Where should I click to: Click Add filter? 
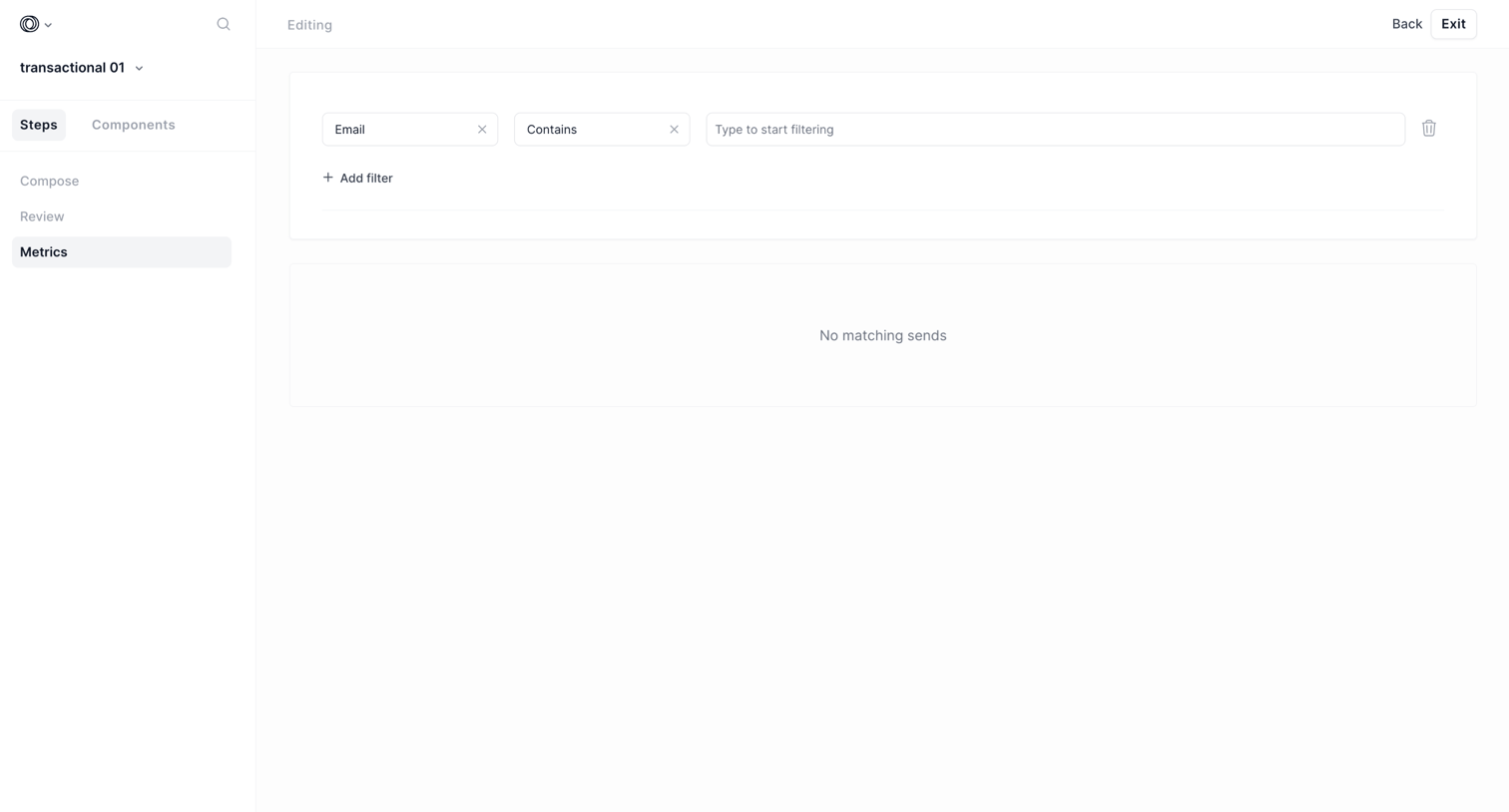(x=357, y=178)
